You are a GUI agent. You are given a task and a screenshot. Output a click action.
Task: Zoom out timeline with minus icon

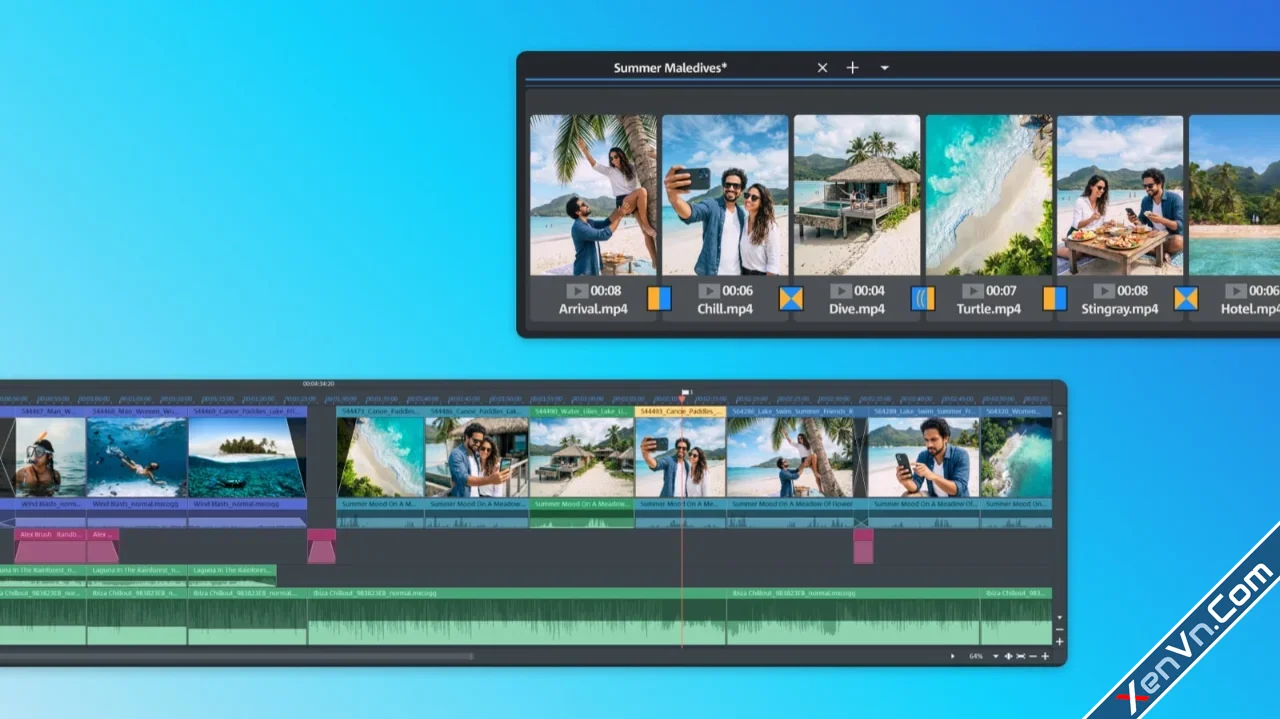pyautogui.click(x=1033, y=657)
